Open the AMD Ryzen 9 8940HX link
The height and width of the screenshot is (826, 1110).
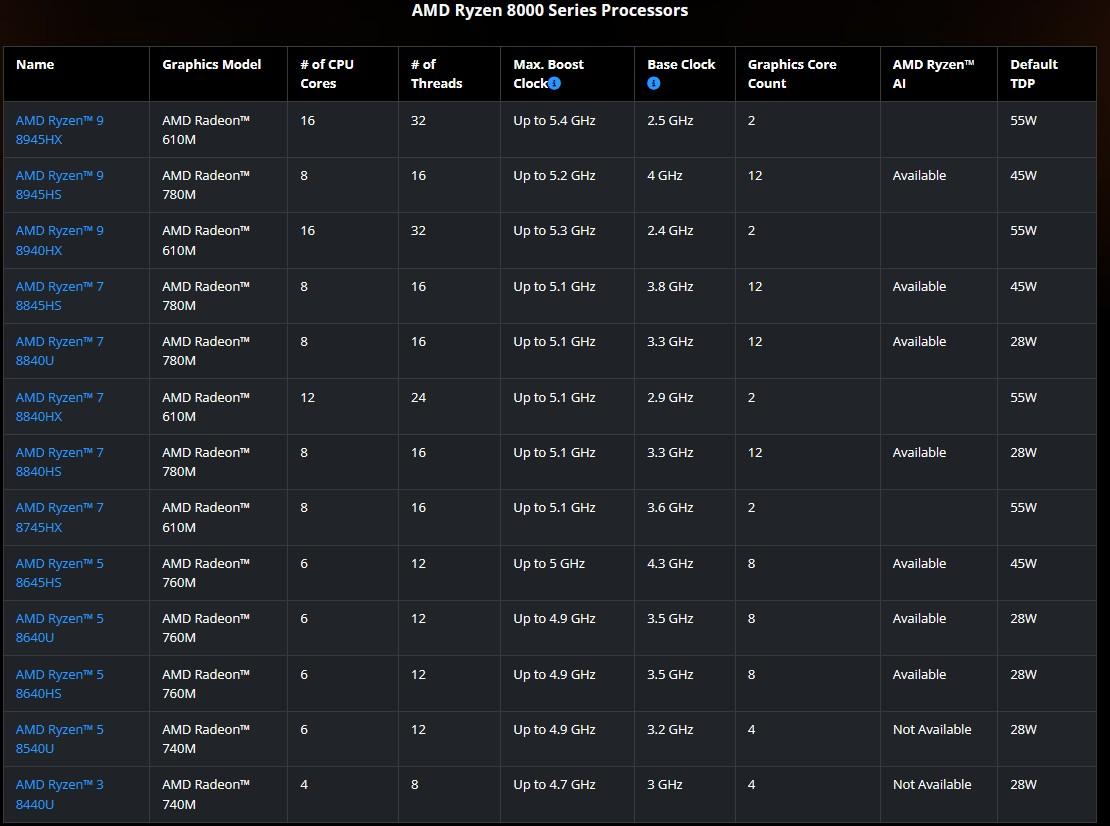tap(59, 240)
